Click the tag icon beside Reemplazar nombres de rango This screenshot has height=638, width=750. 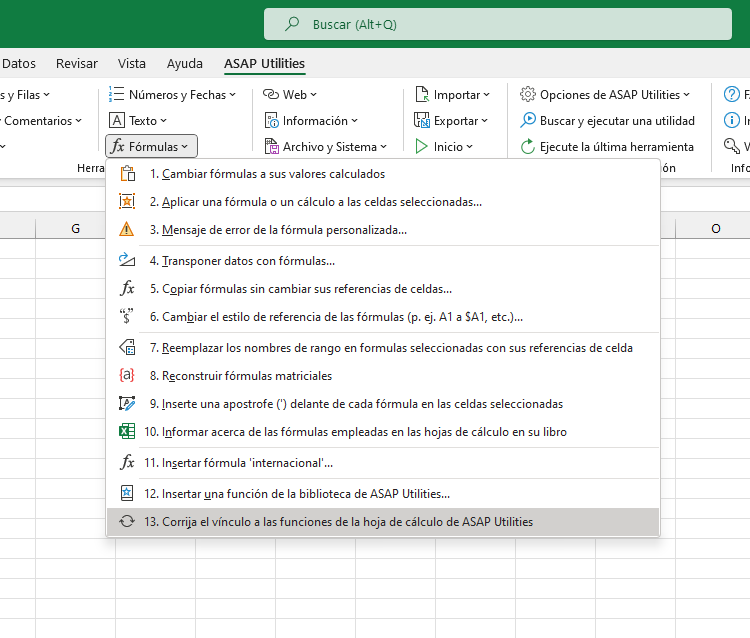pyautogui.click(x=127, y=347)
